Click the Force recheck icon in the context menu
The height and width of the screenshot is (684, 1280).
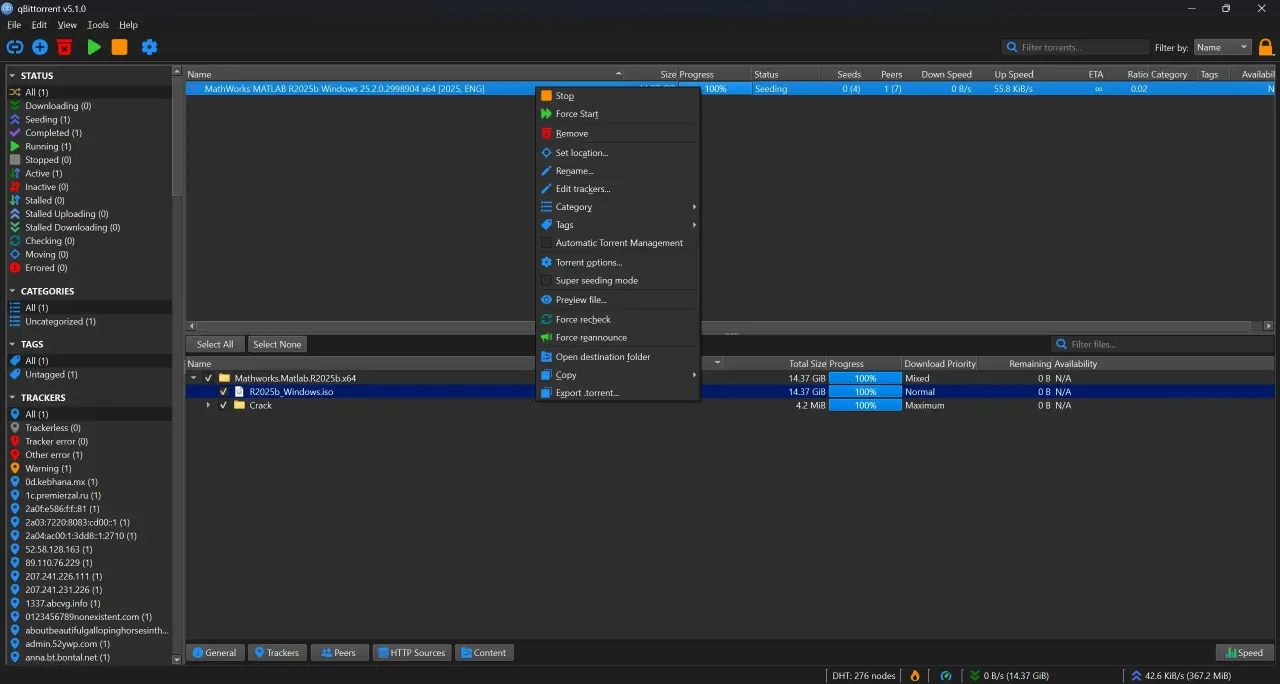tap(546, 320)
